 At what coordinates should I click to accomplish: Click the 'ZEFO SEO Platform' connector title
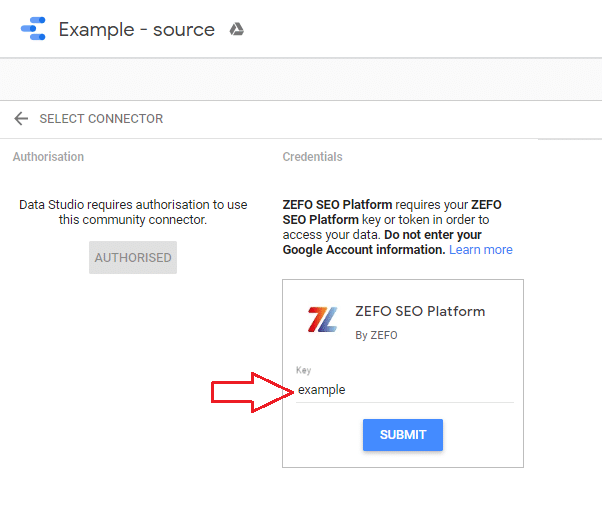[x=420, y=311]
